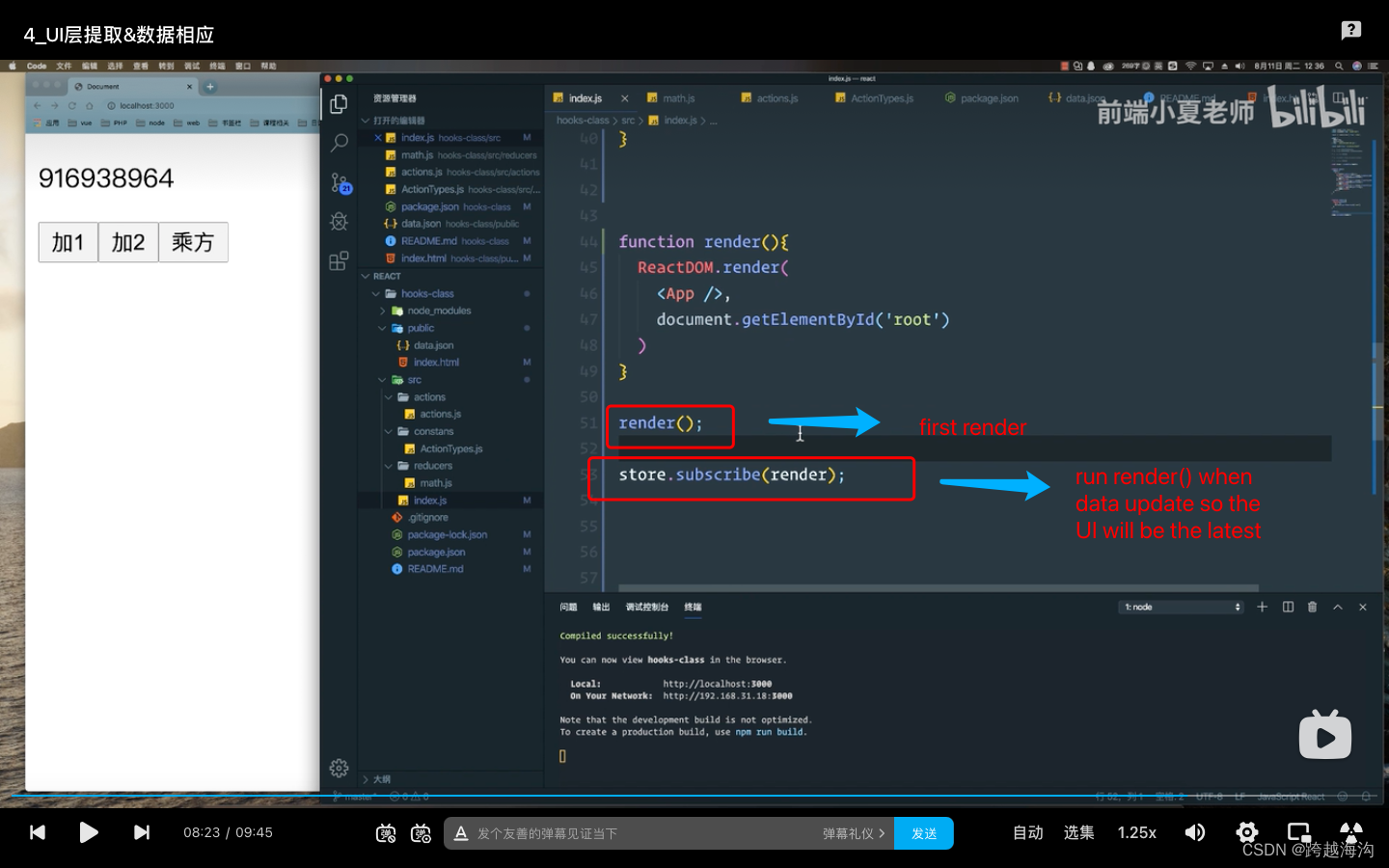Click the danmaku font style A icon

461,833
